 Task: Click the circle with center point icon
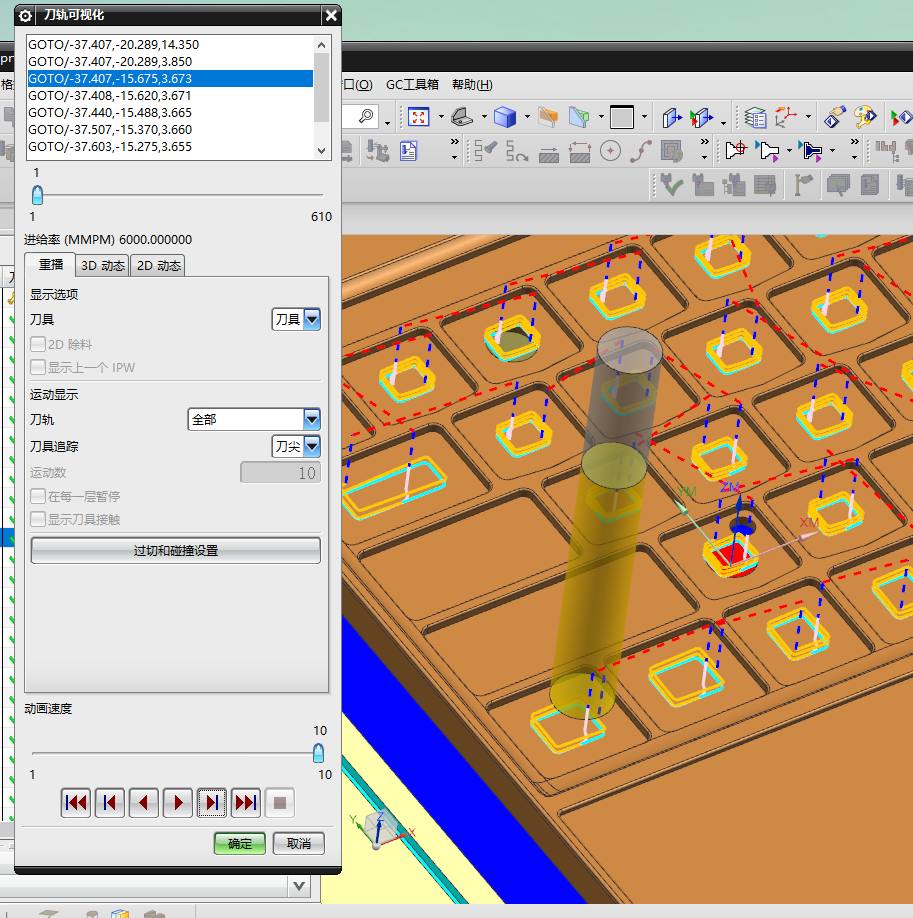610,151
